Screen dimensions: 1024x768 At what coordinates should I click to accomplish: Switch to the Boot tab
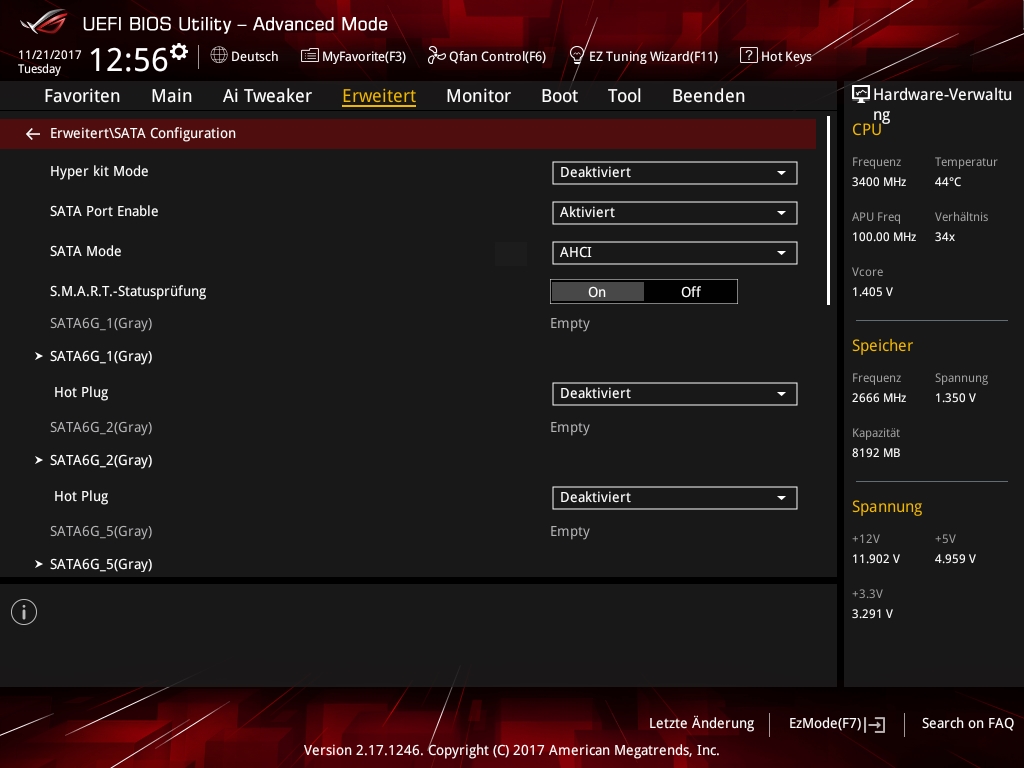point(559,96)
